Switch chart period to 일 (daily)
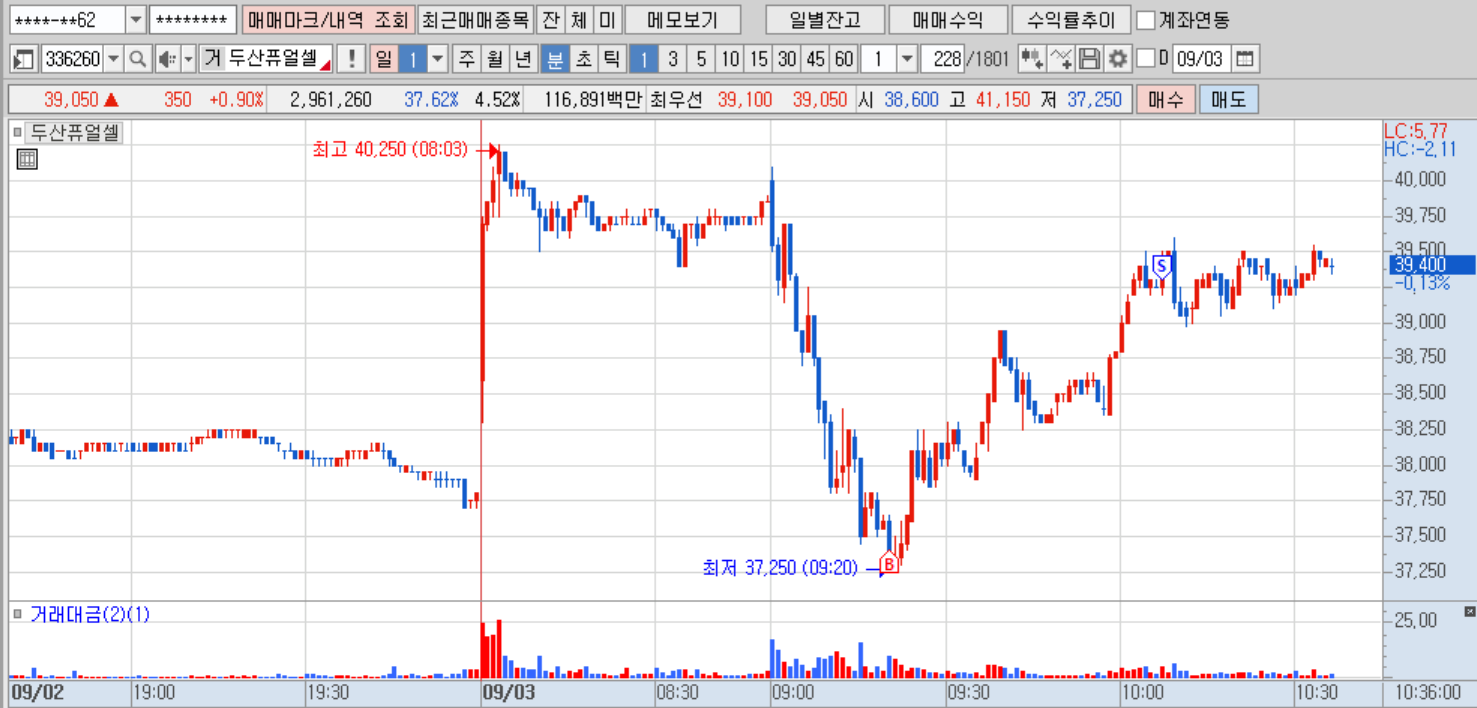 (x=384, y=59)
